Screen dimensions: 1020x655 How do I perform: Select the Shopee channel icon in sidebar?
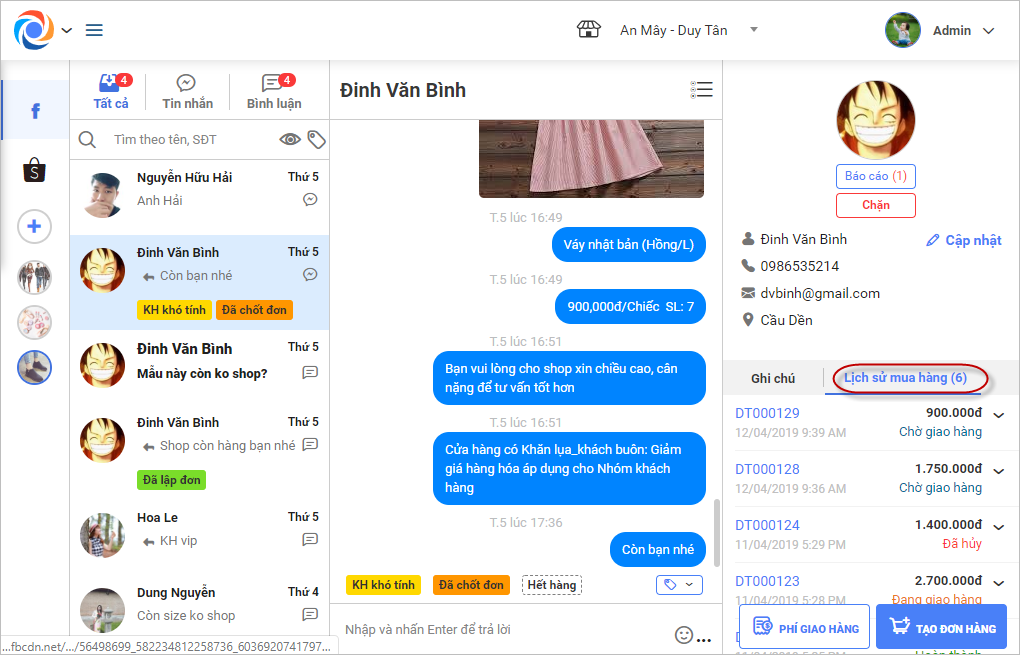click(34, 170)
